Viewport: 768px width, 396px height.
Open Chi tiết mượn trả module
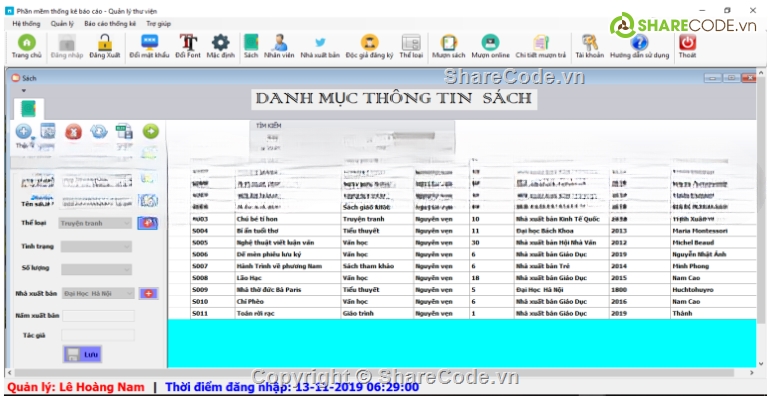(x=541, y=47)
